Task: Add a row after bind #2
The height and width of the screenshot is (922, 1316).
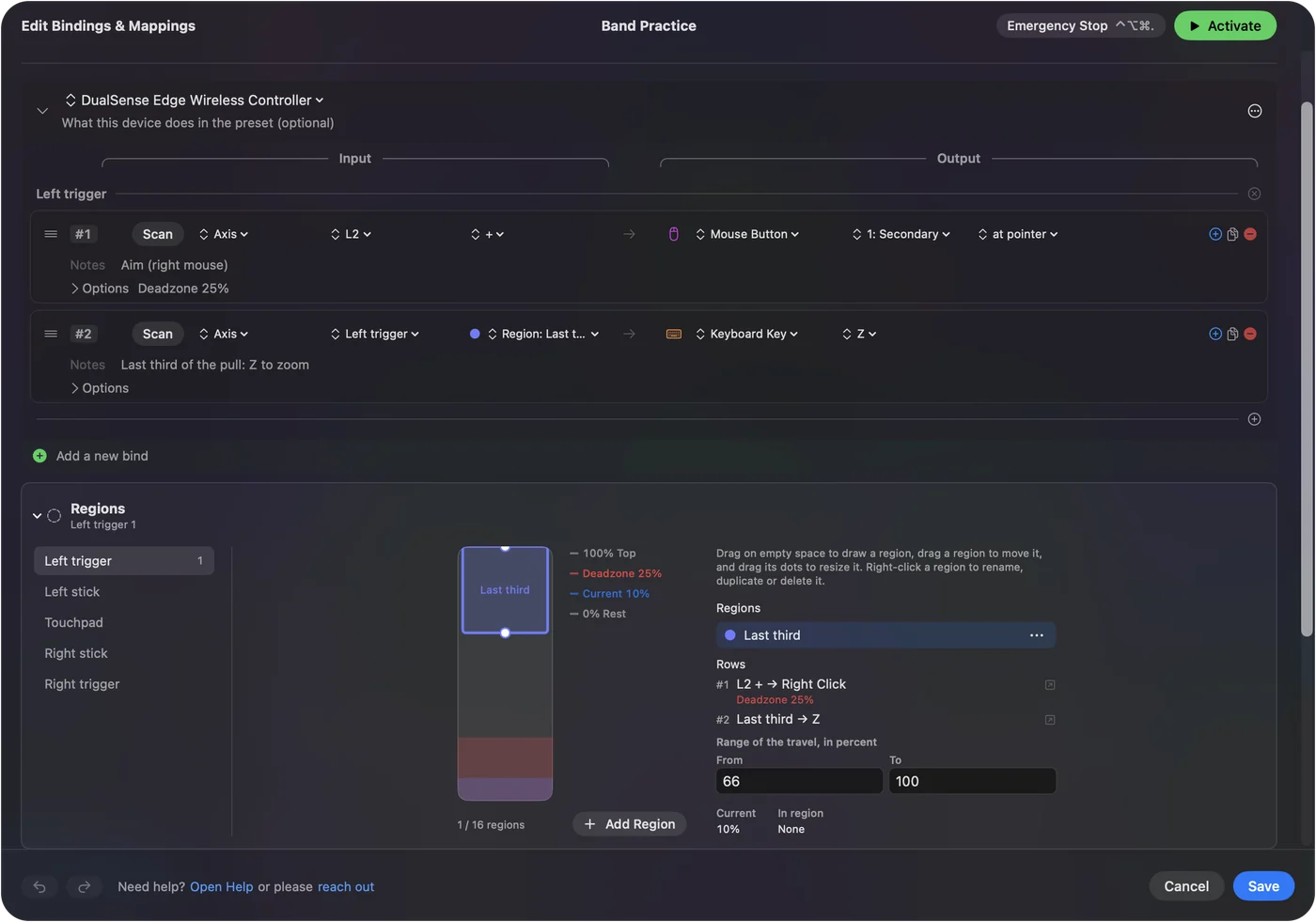Action: click(1215, 334)
